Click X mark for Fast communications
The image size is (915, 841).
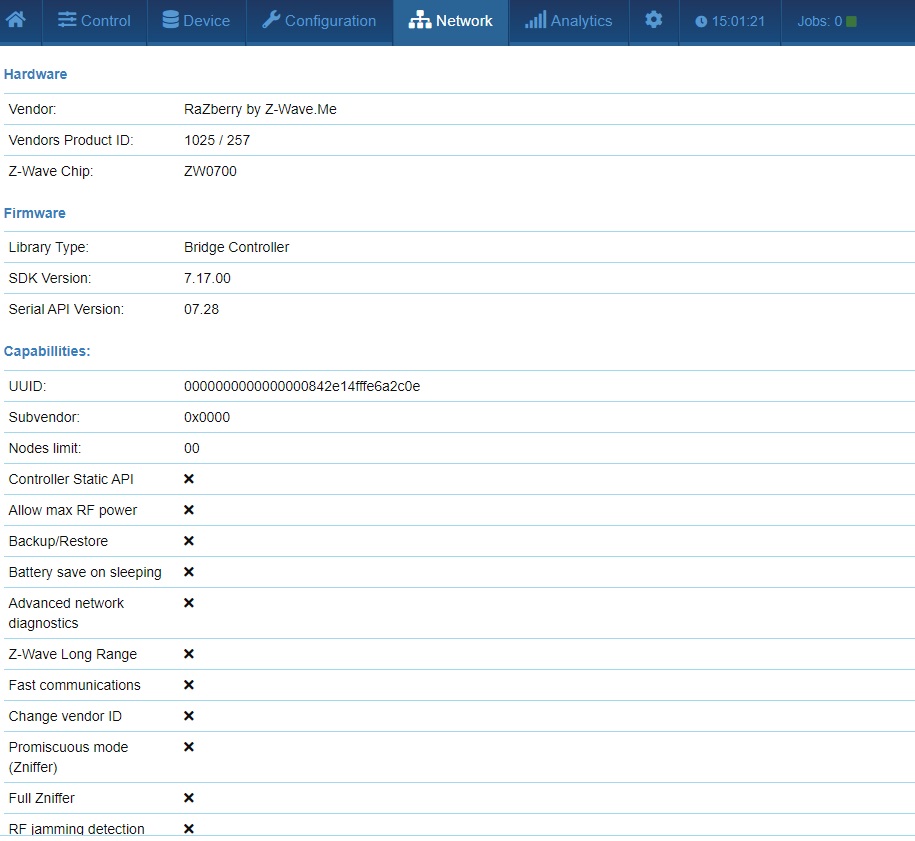click(189, 685)
